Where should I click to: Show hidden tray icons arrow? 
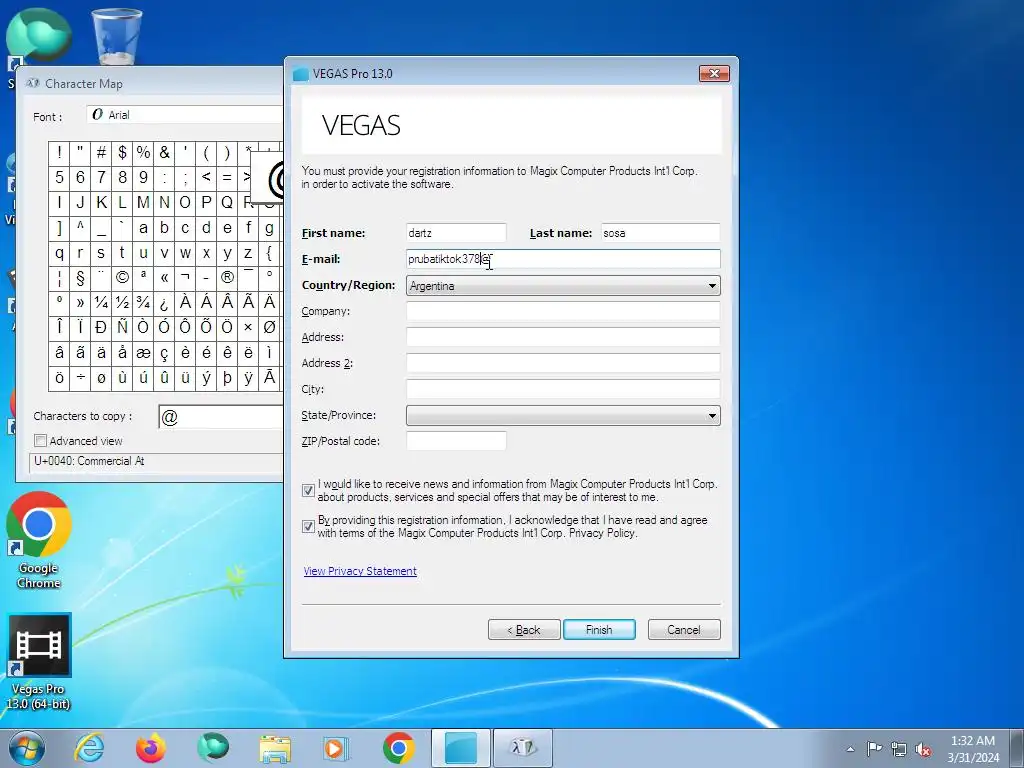pyautogui.click(x=850, y=749)
